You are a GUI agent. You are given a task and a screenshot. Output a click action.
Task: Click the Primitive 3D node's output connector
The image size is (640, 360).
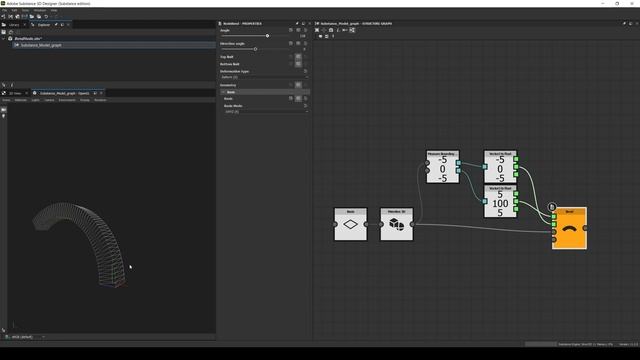[412, 224]
